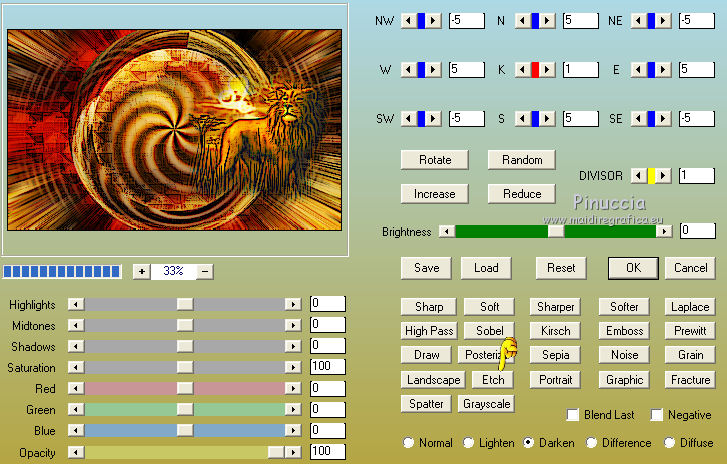The height and width of the screenshot is (464, 727).
Task: Decrease N value with left arrow
Action: tap(523, 21)
